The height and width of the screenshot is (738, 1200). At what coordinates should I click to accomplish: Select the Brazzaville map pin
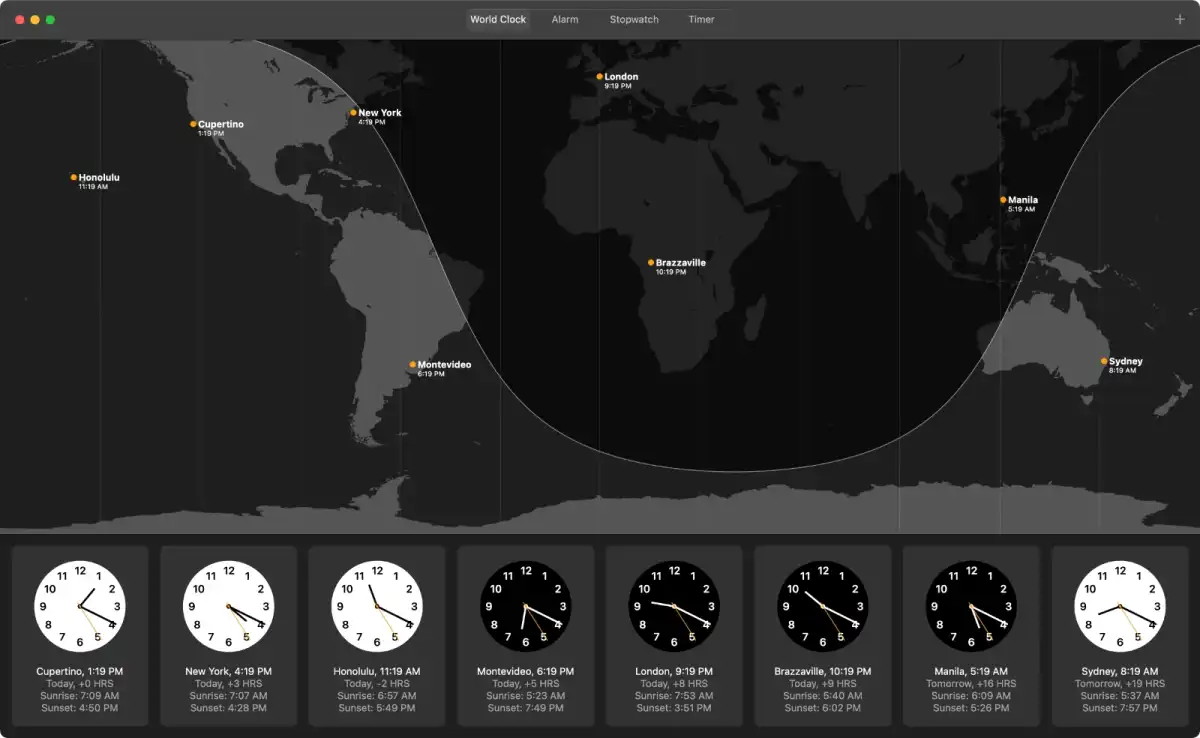(x=651, y=262)
